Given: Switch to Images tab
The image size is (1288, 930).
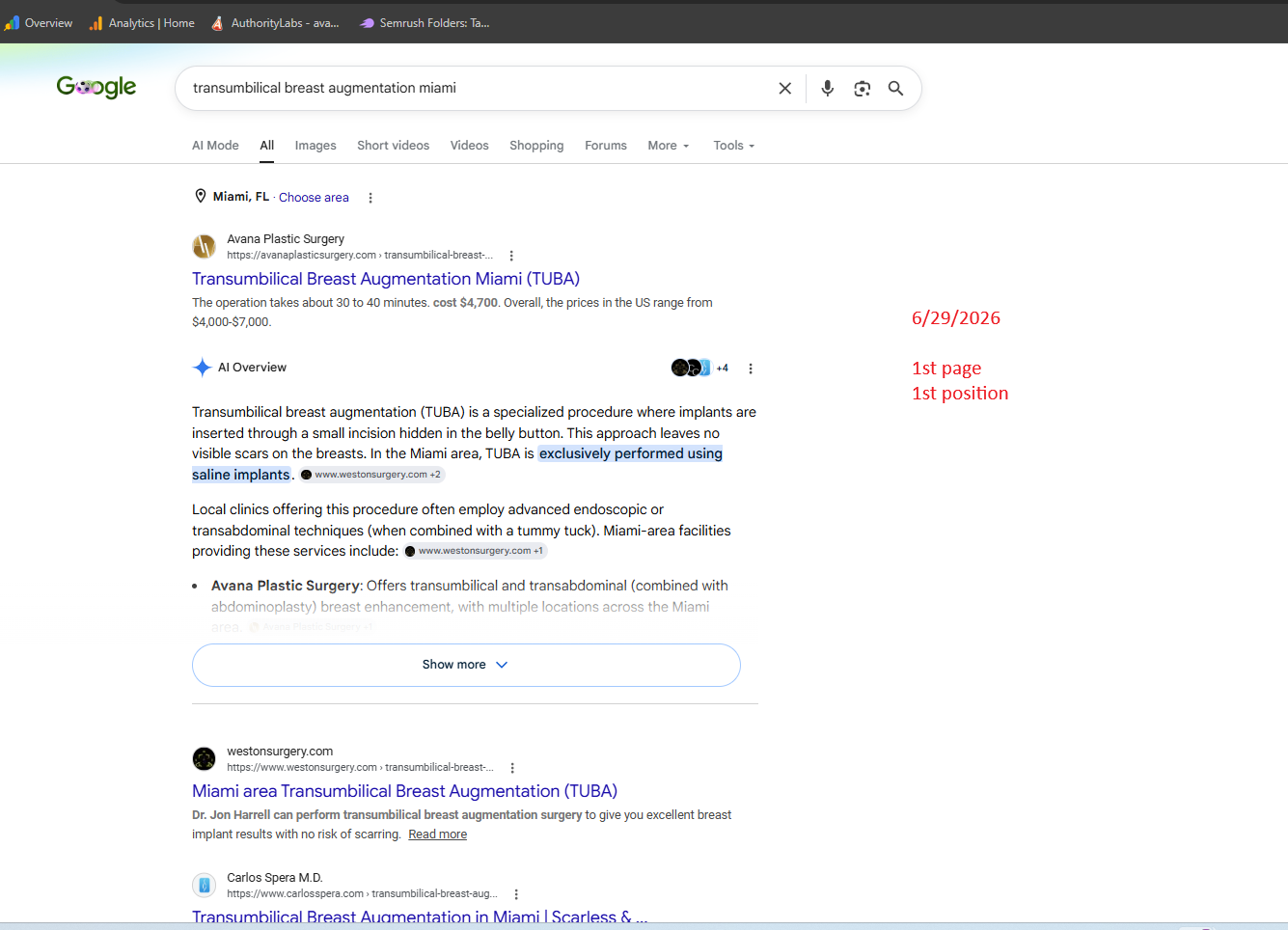Looking at the screenshot, I should [x=315, y=146].
